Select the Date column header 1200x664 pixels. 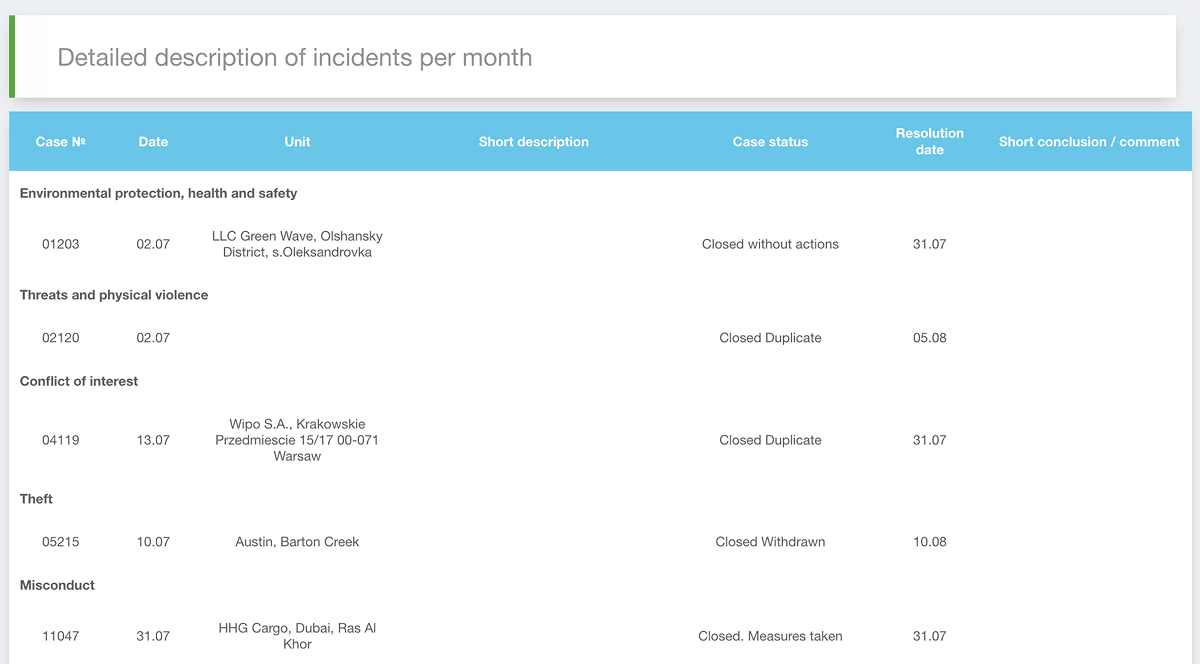pyautogui.click(x=153, y=142)
